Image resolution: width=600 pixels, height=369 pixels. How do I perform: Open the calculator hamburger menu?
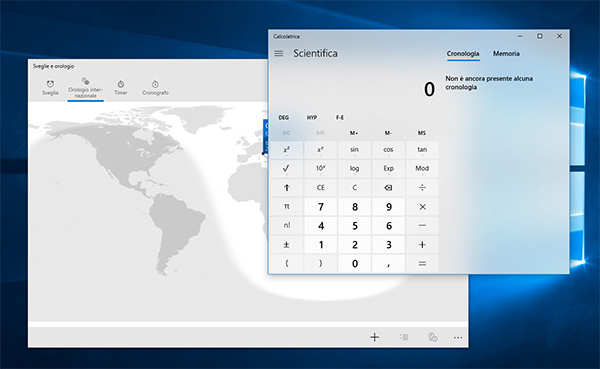279,54
